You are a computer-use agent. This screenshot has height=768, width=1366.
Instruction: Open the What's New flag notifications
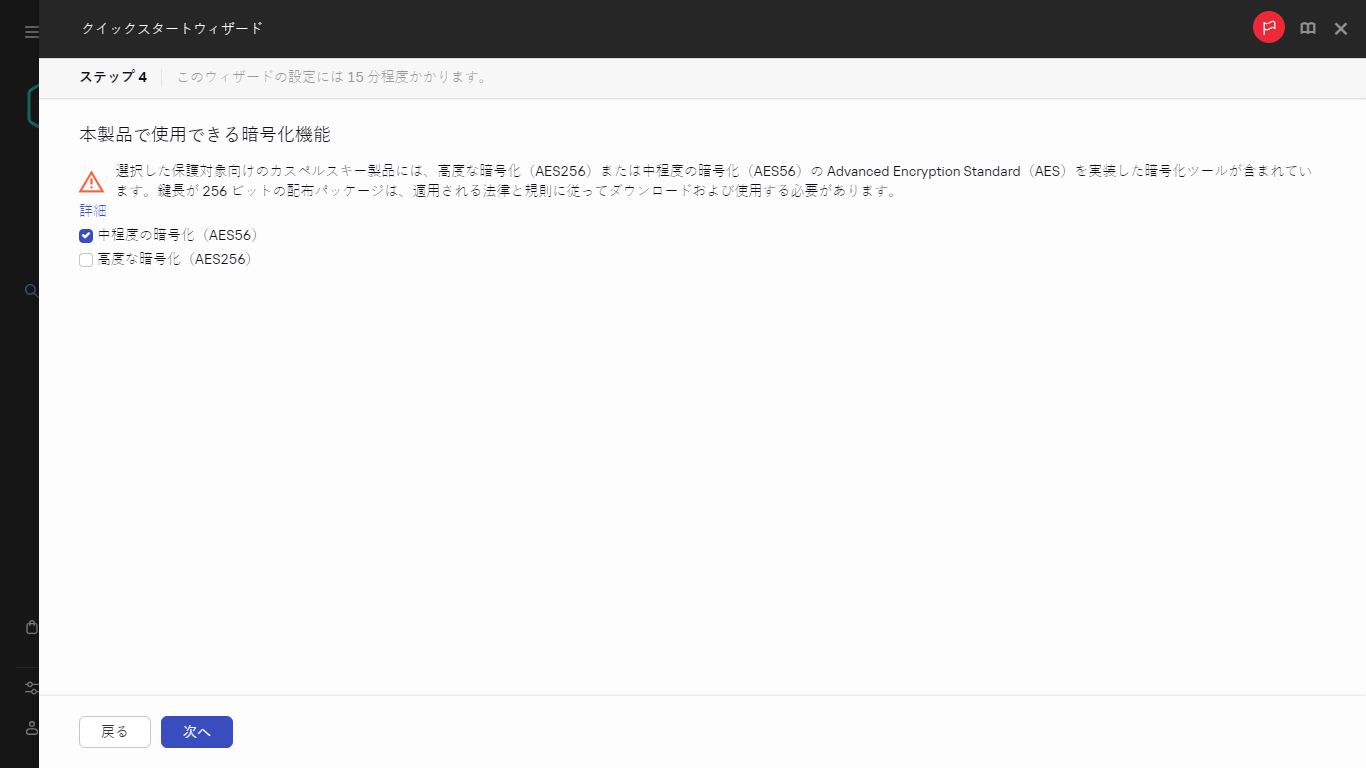tap(1268, 27)
